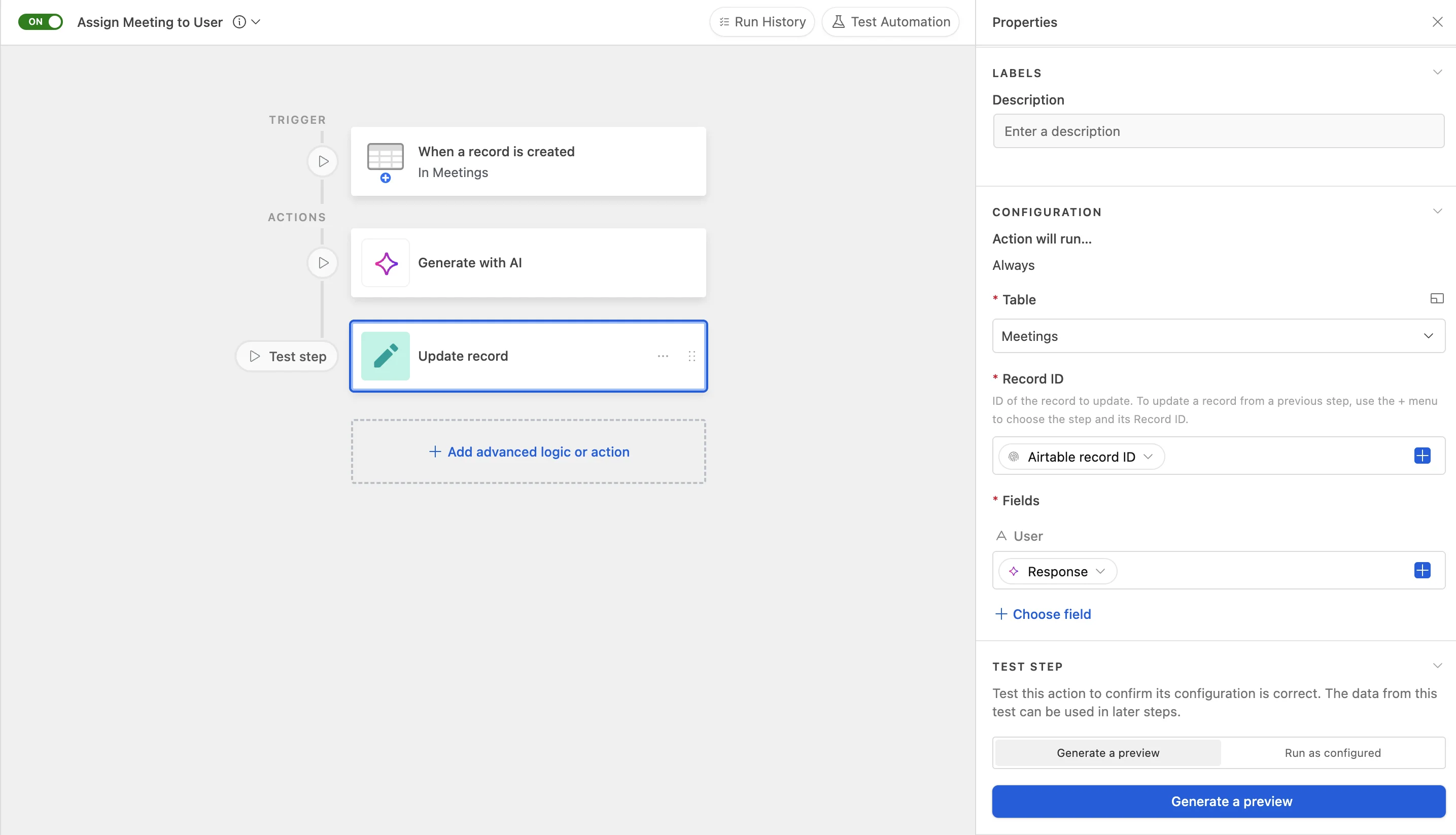1456x835 pixels.
Task: Click the plus icon in Record ID field
Action: [1422, 456]
